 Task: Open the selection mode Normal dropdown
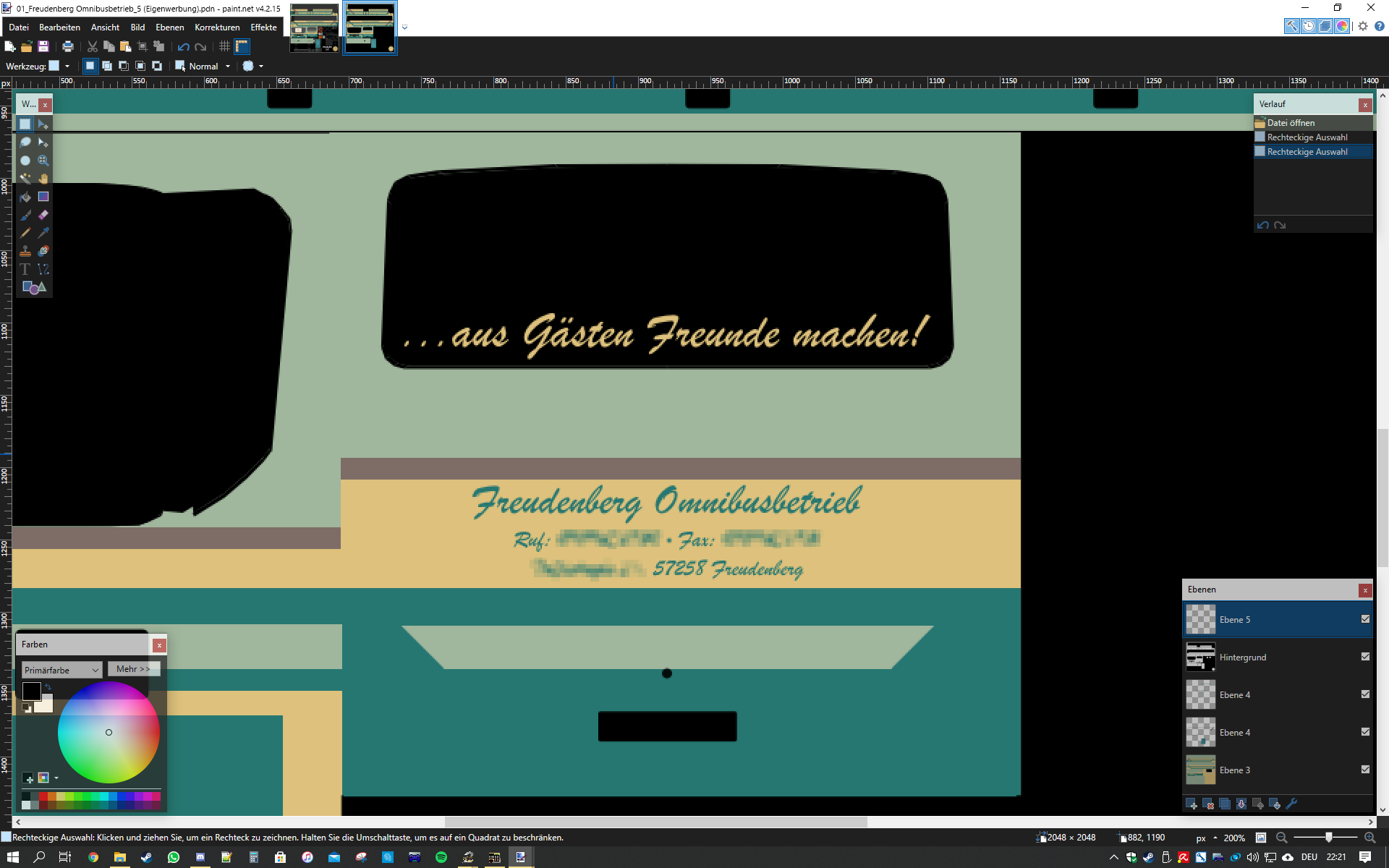click(228, 66)
